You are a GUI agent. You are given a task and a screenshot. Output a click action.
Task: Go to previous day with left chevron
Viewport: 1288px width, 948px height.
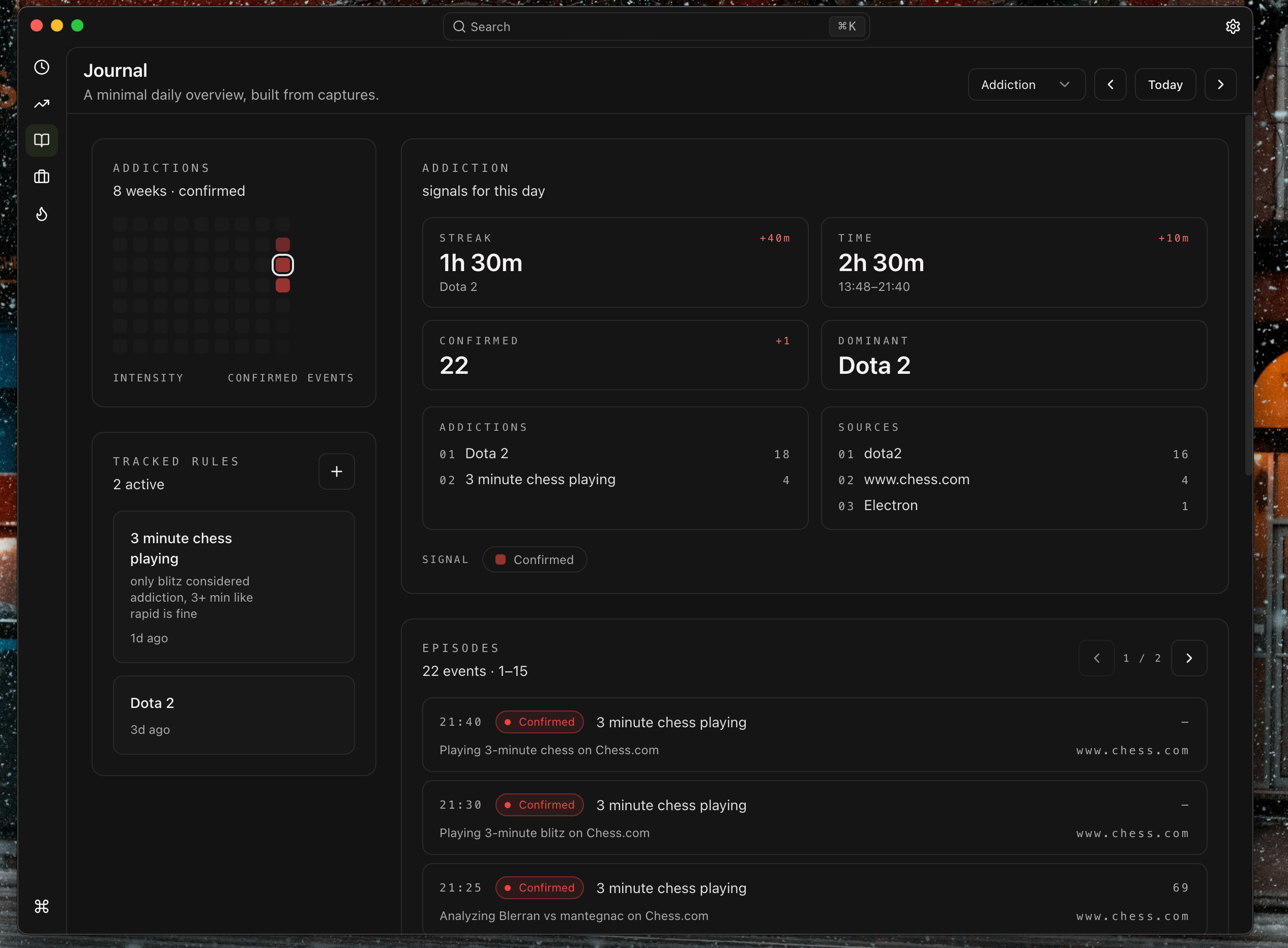click(x=1109, y=84)
